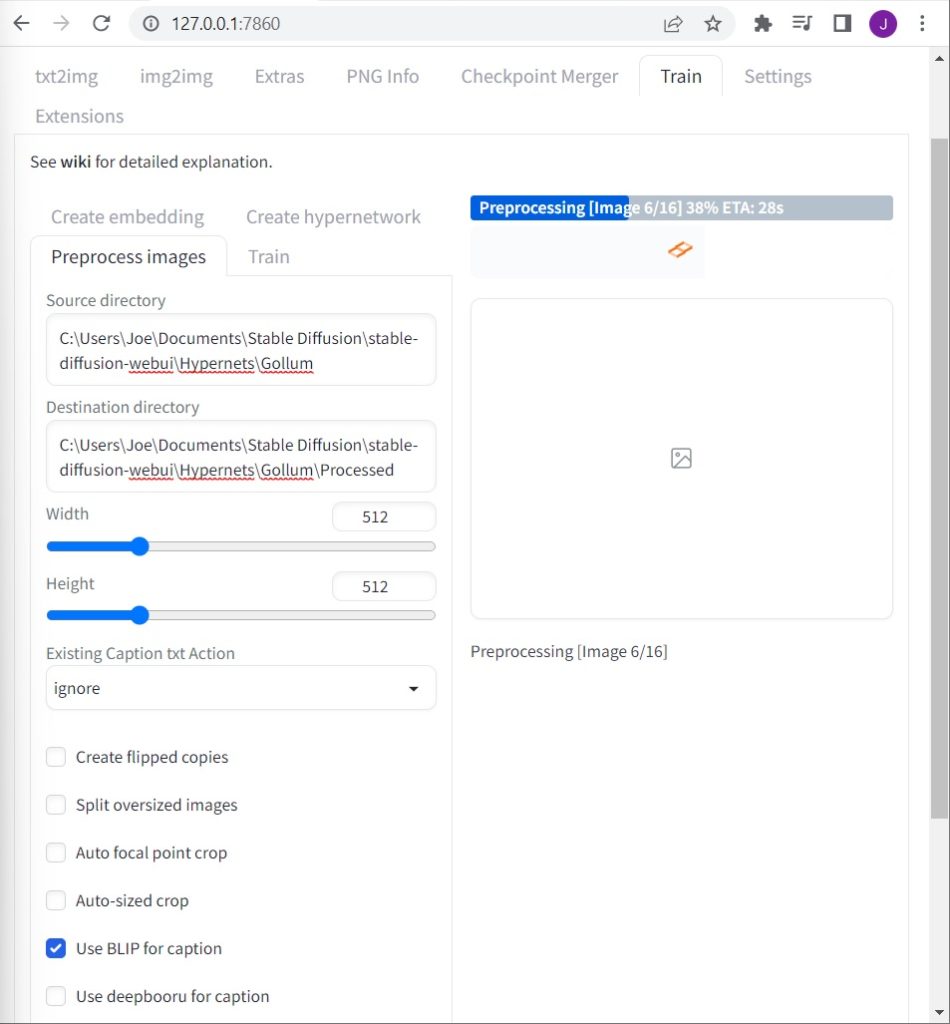This screenshot has width=950, height=1024.
Task: Bookmark this page with star icon
Action: pos(712,24)
